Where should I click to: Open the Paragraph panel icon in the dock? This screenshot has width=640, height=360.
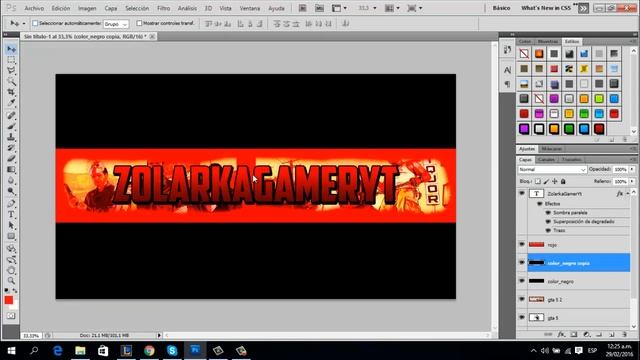507,84
